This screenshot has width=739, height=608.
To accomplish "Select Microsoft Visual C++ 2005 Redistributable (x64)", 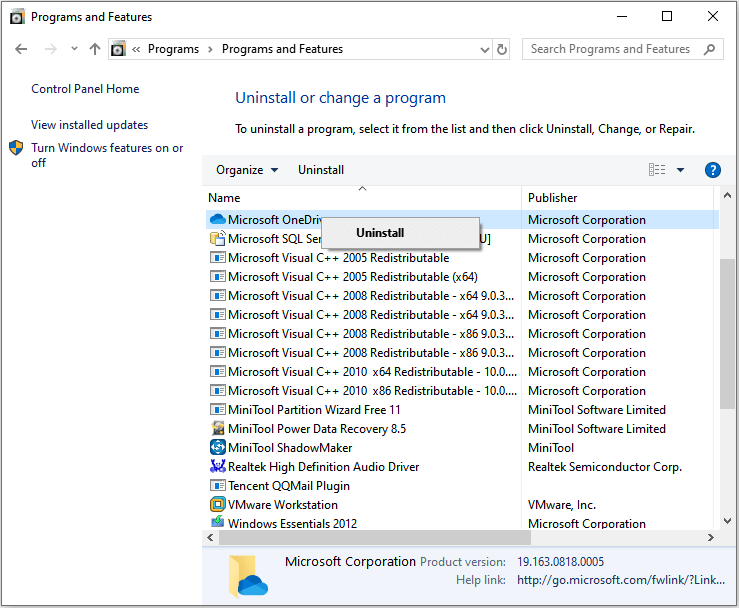I will tap(353, 277).
